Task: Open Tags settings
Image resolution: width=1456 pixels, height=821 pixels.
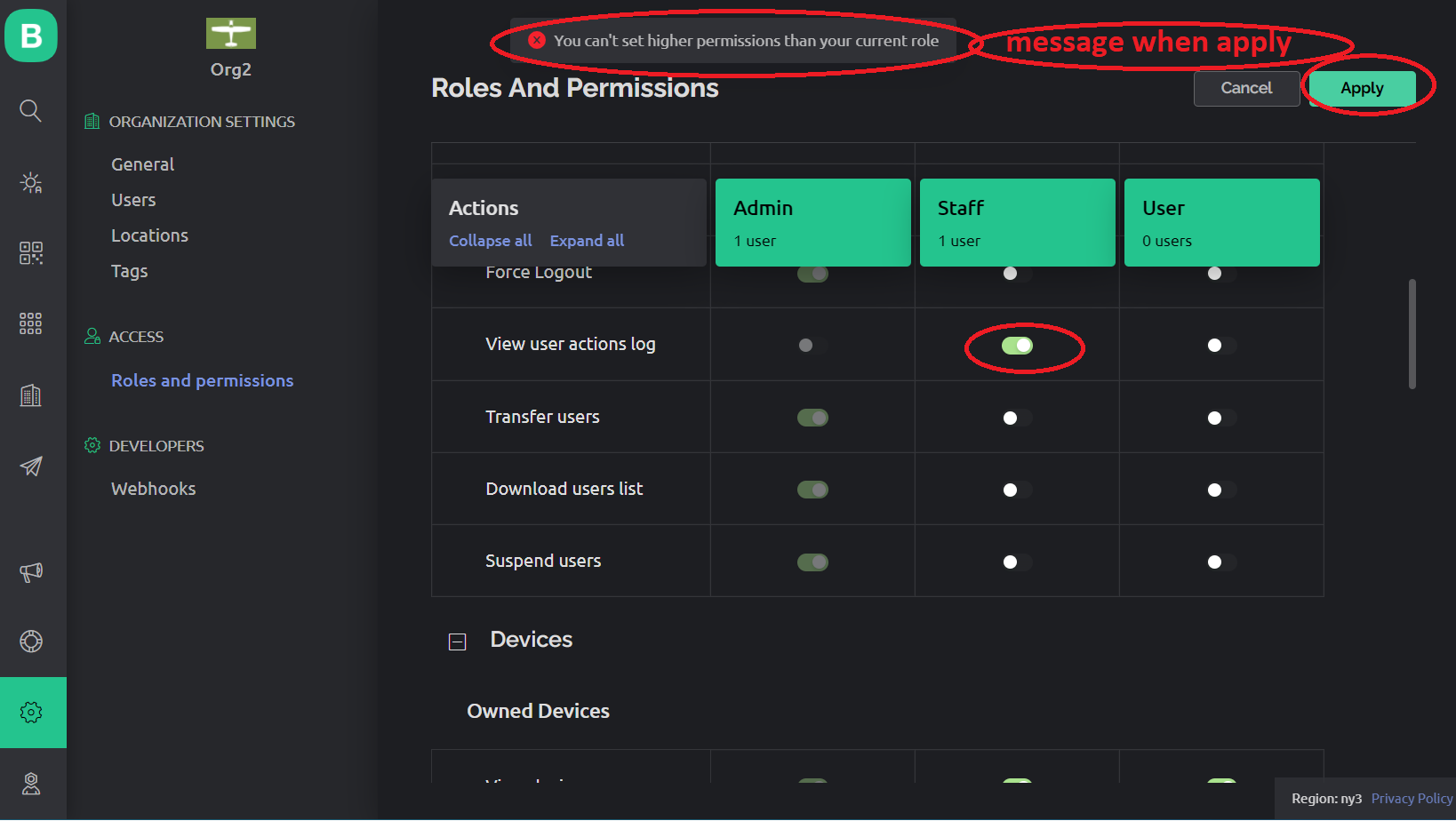Action: [130, 271]
